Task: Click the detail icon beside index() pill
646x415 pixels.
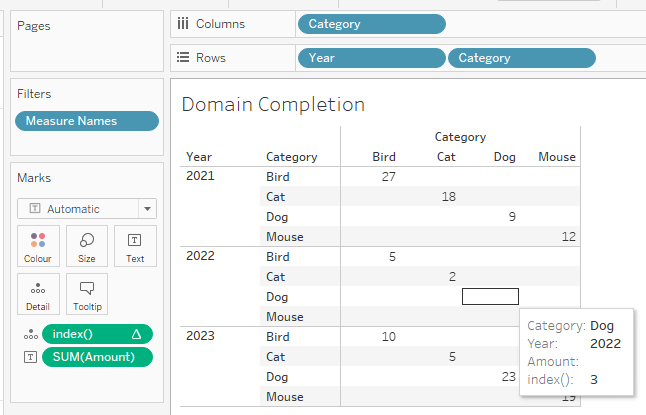Action: coord(26,335)
